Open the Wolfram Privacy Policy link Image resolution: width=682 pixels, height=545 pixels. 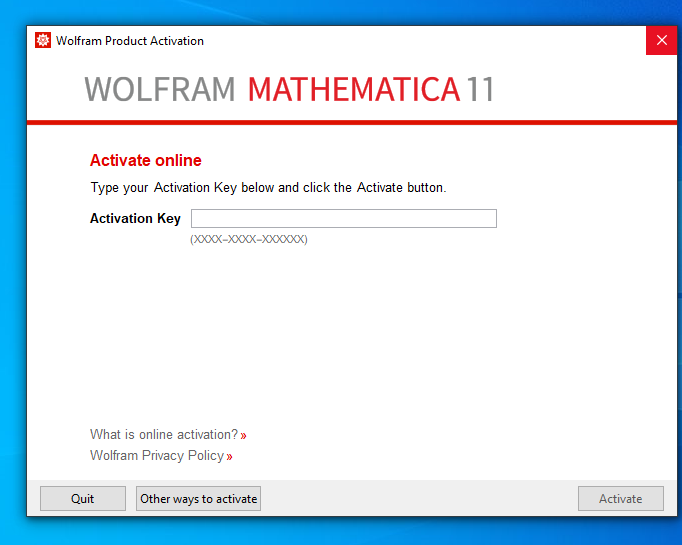161,455
